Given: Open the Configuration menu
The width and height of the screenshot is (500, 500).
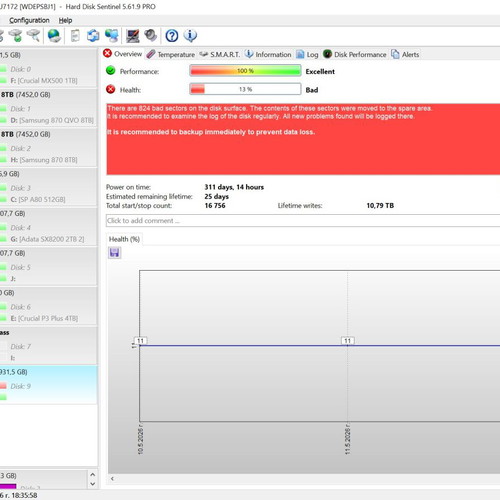Looking at the screenshot, I should click(29, 20).
